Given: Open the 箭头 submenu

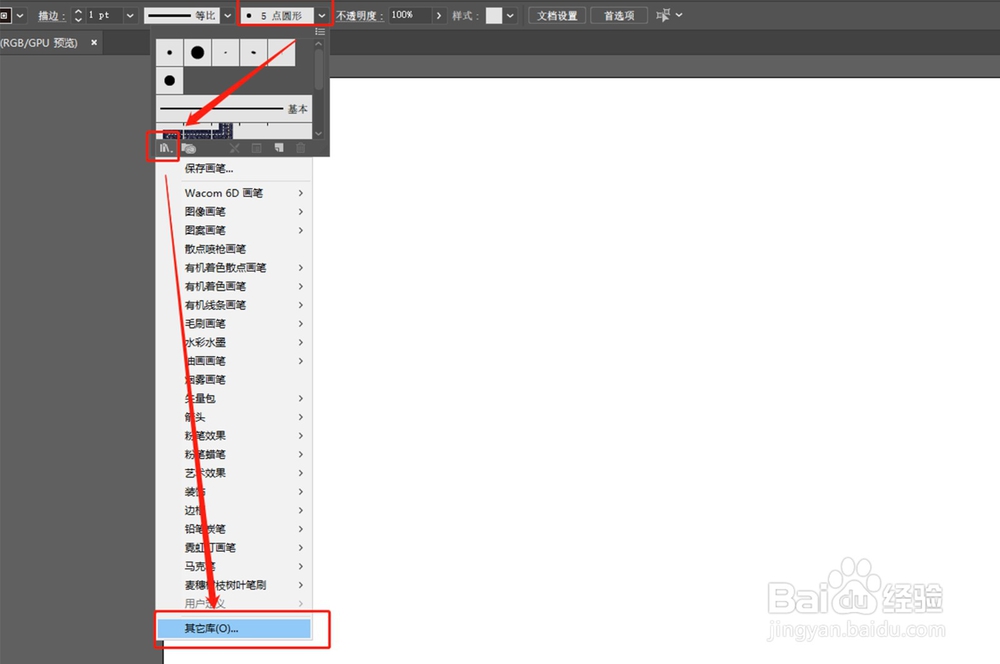Looking at the screenshot, I should 234,417.
